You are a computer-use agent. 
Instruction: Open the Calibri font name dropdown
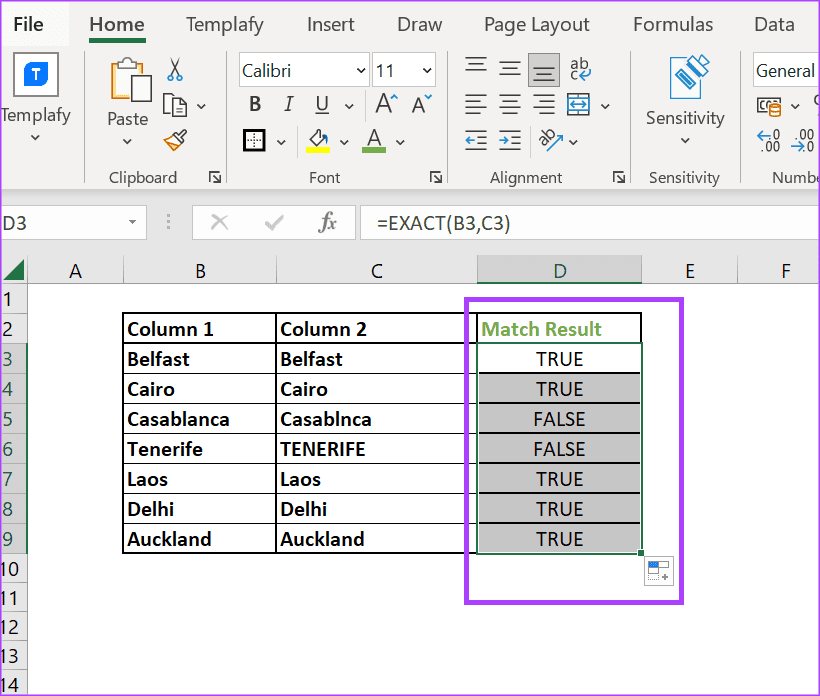click(x=361, y=70)
